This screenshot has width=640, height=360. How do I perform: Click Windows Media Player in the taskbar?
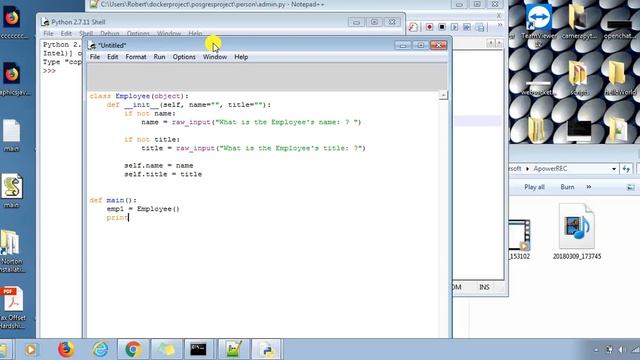[x=31, y=349]
